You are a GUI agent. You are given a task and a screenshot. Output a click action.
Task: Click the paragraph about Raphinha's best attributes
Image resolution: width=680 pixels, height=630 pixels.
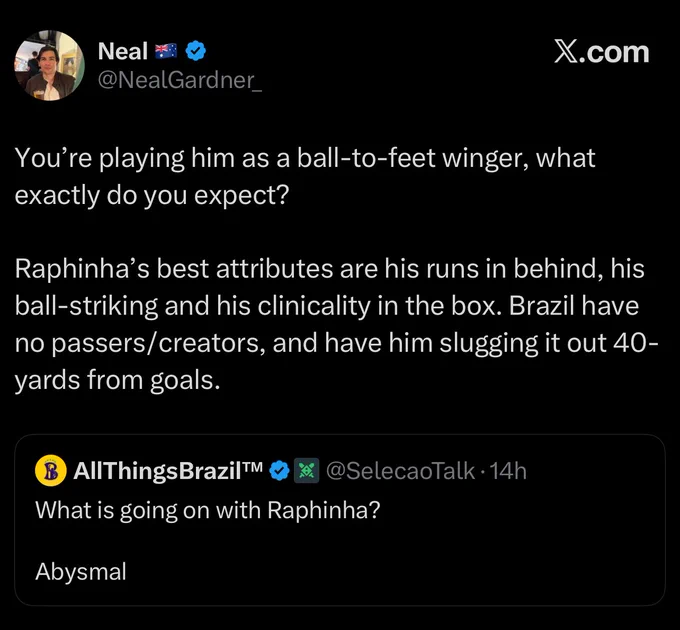337,324
